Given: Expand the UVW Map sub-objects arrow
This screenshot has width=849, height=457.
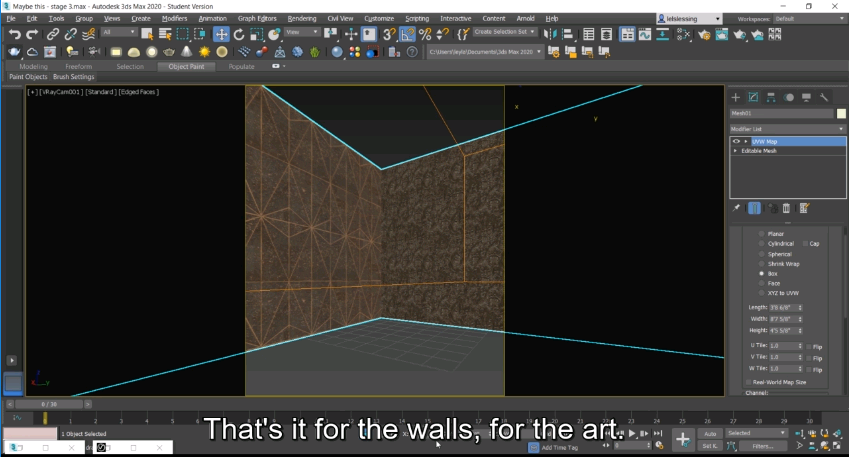Looking at the screenshot, I should (x=746, y=141).
